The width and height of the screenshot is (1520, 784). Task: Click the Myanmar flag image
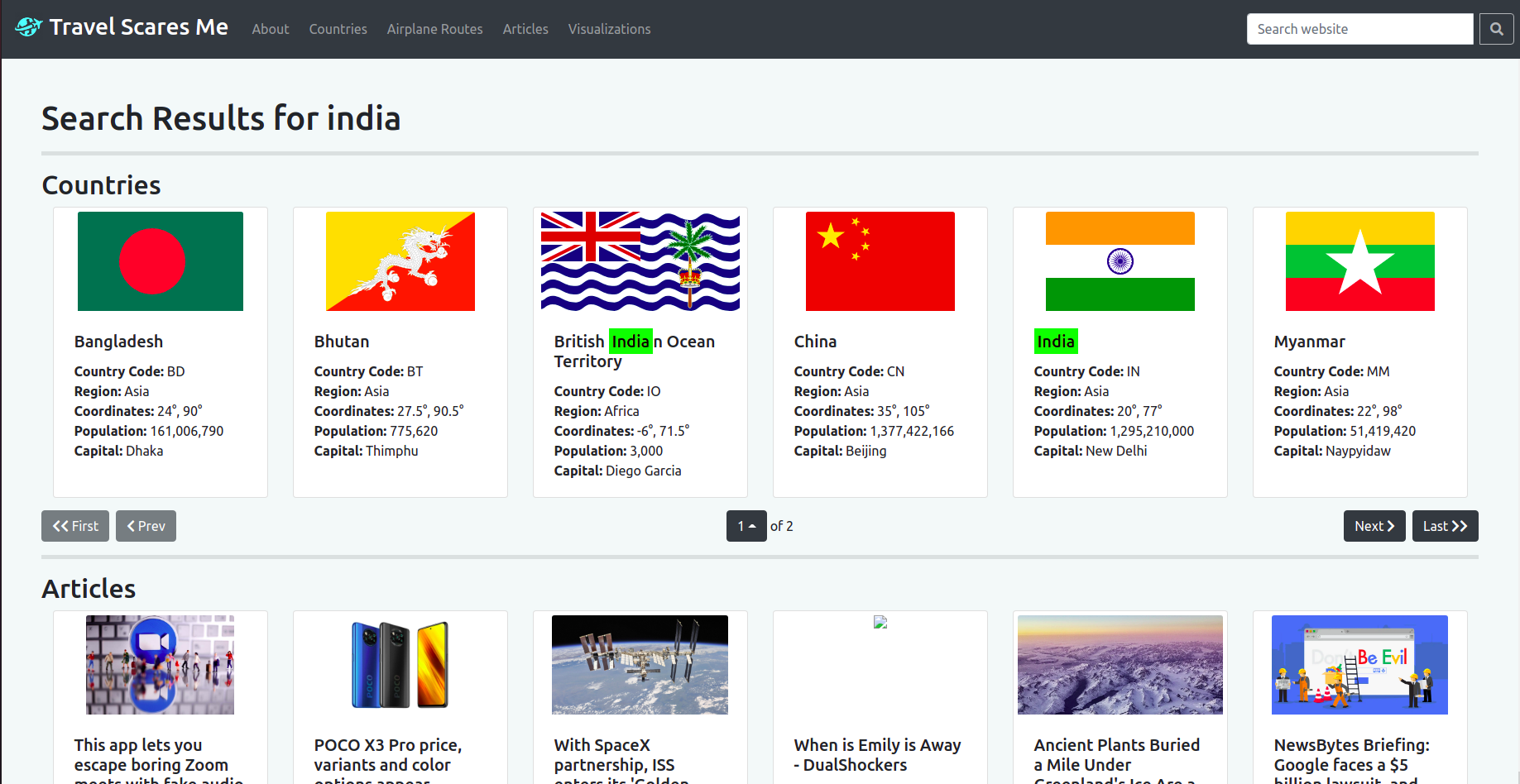[1360, 261]
